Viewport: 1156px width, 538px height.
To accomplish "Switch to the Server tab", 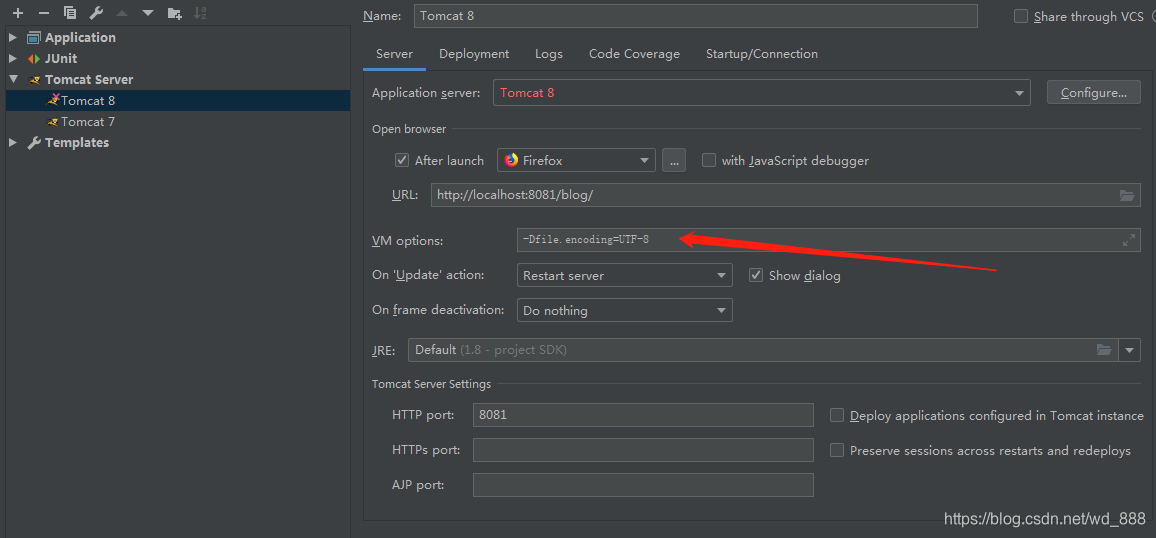I will pos(394,54).
